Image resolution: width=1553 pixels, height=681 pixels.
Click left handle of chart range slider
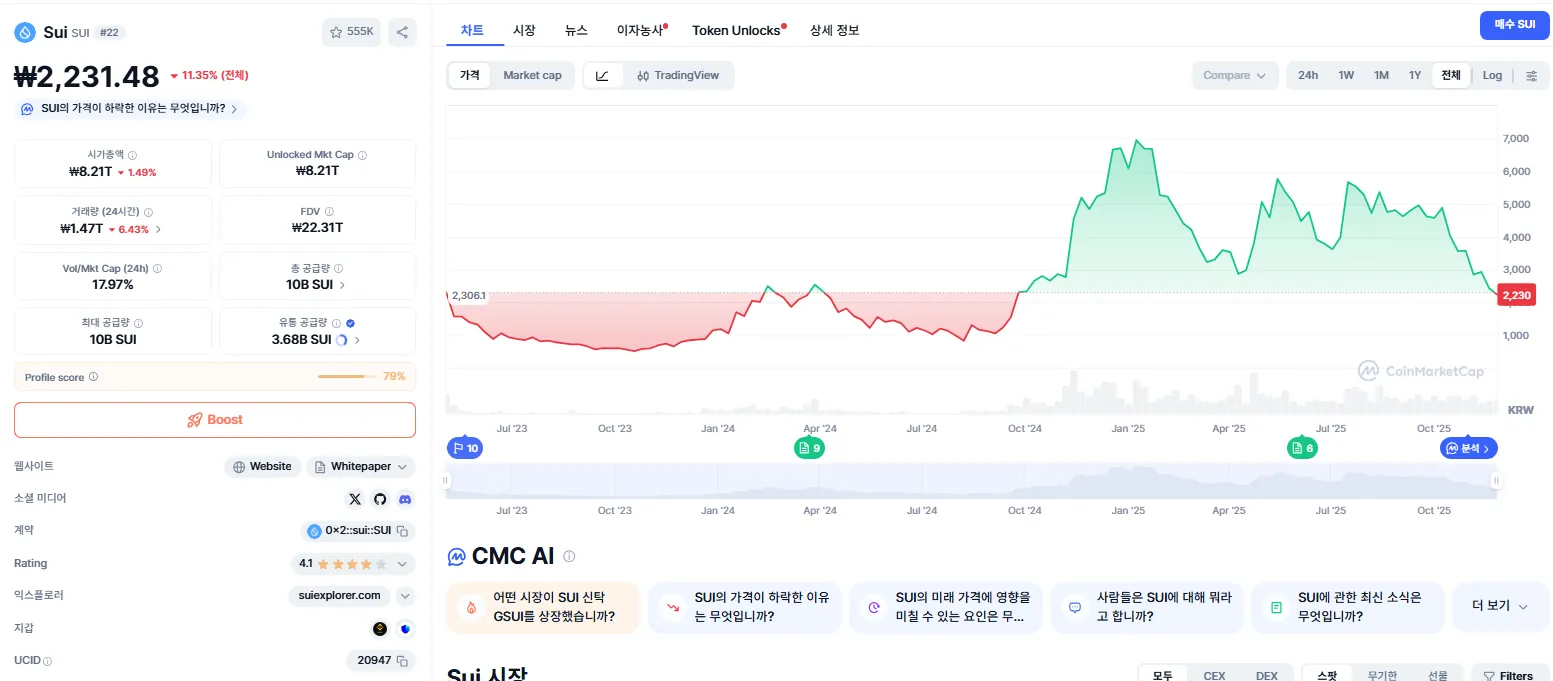point(448,481)
